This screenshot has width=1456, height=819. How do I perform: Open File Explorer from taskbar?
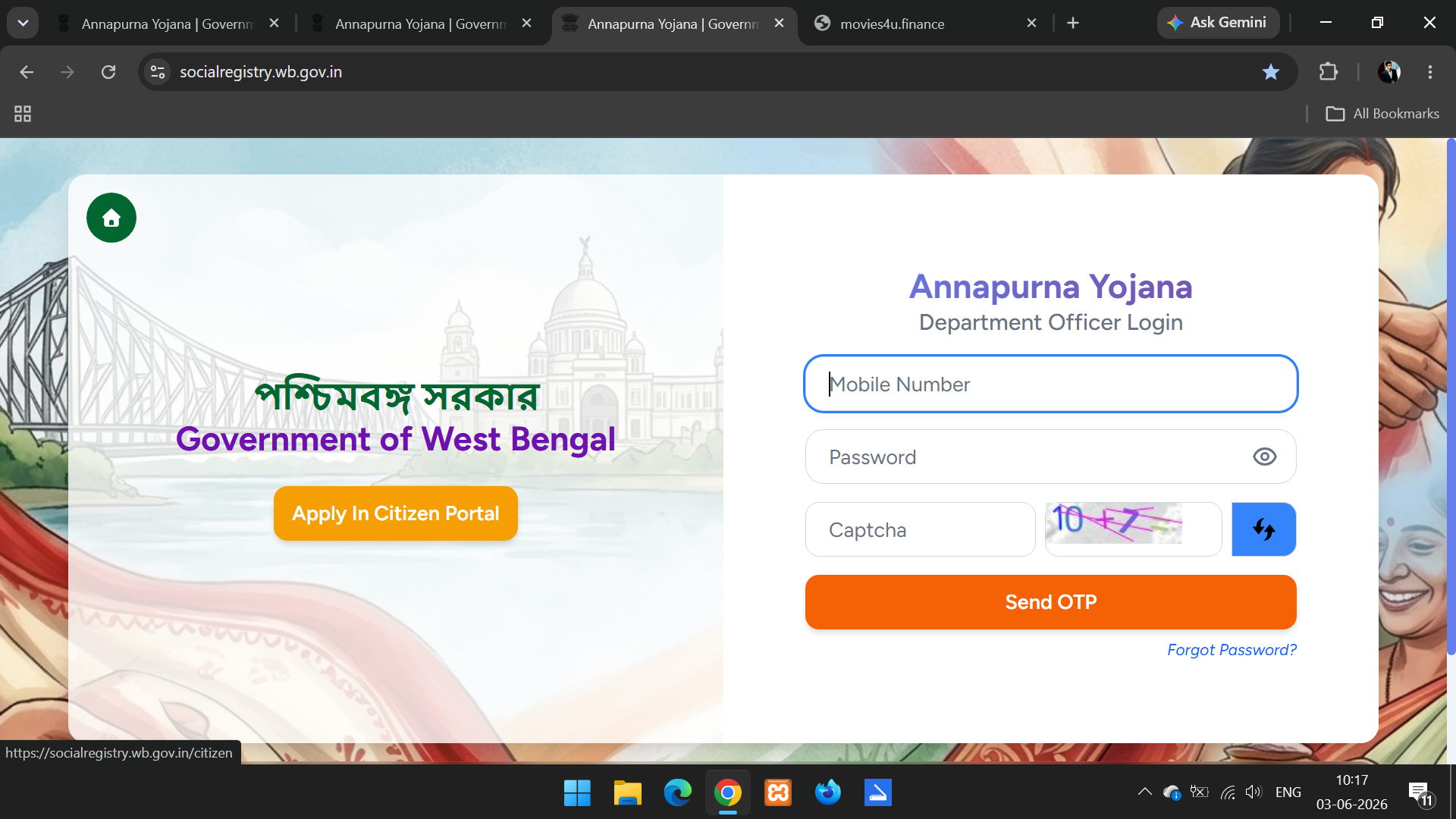(x=627, y=793)
